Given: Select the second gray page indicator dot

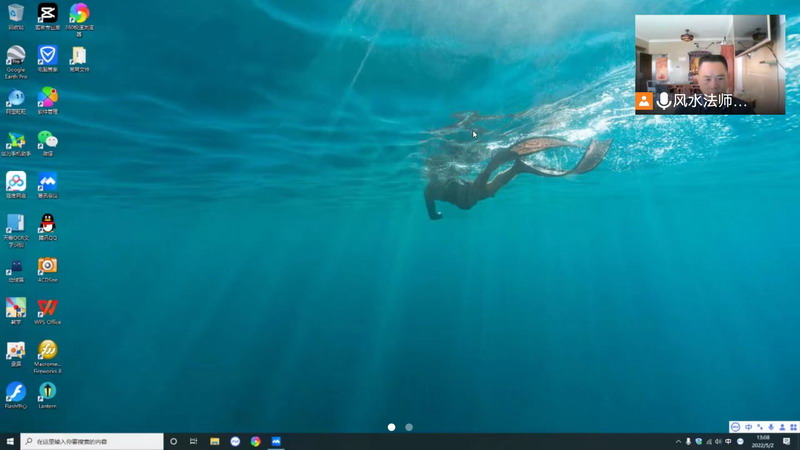Looking at the screenshot, I should [409, 427].
